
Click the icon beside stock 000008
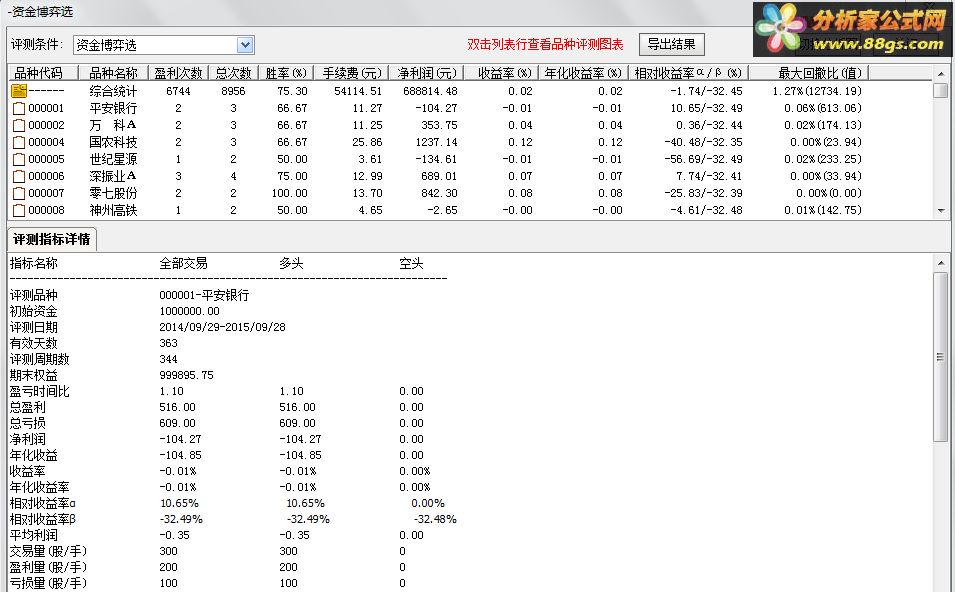(x=19, y=211)
